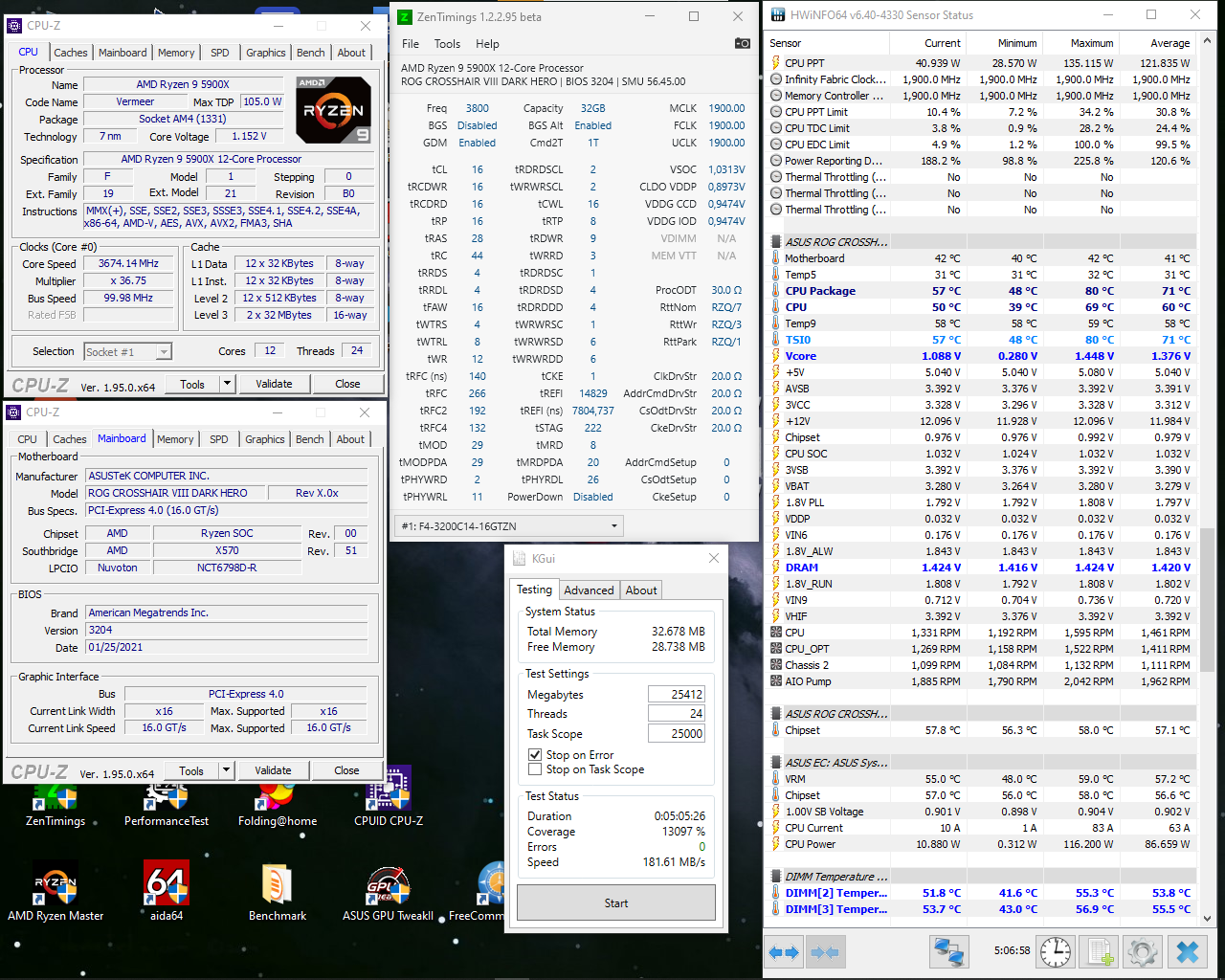Image resolution: width=1225 pixels, height=980 pixels.
Task: Click the HWiNFO clock icon
Action: coord(1054,951)
